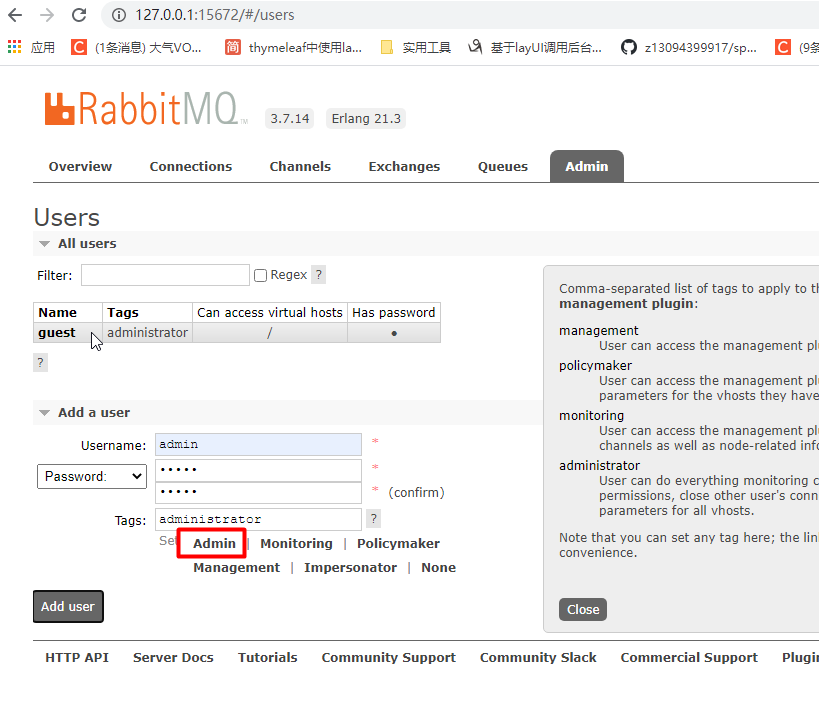This screenshot has width=819, height=710.
Task: Go to the Overview tab
Action: (80, 166)
